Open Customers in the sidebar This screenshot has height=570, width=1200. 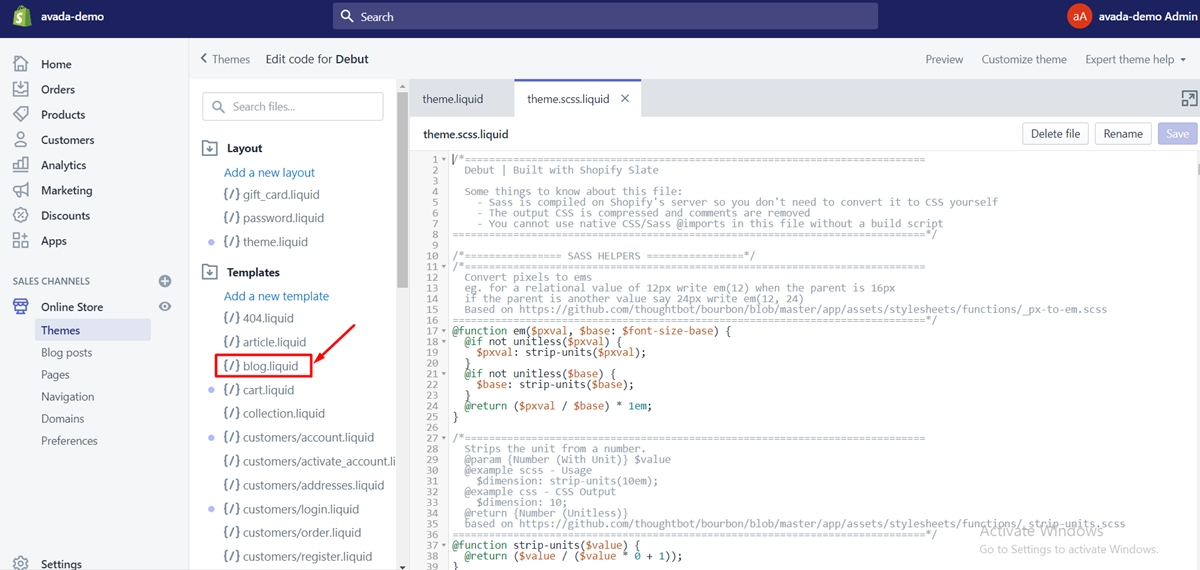pos(68,140)
